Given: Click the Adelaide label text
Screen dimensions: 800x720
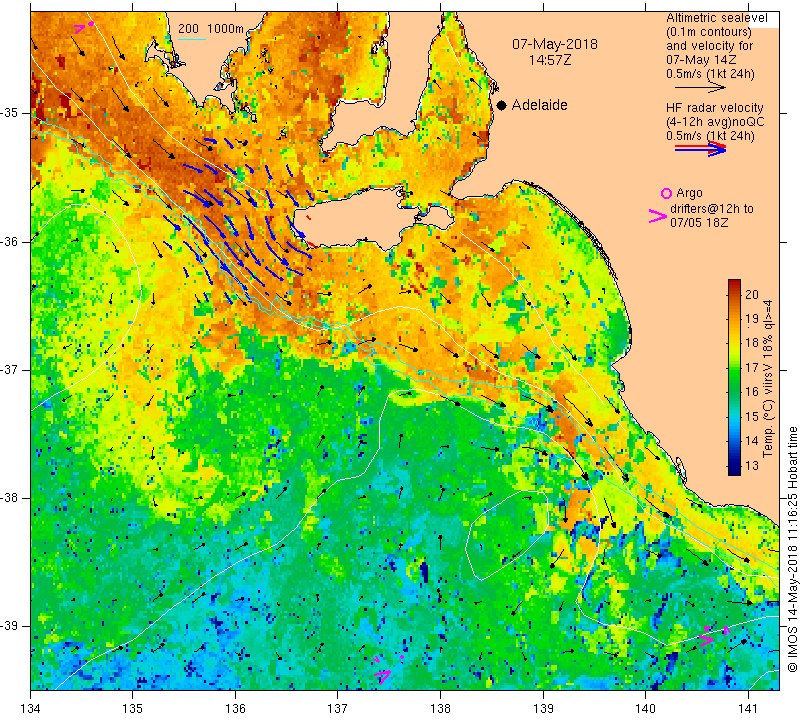Looking at the screenshot, I should click(x=539, y=105).
